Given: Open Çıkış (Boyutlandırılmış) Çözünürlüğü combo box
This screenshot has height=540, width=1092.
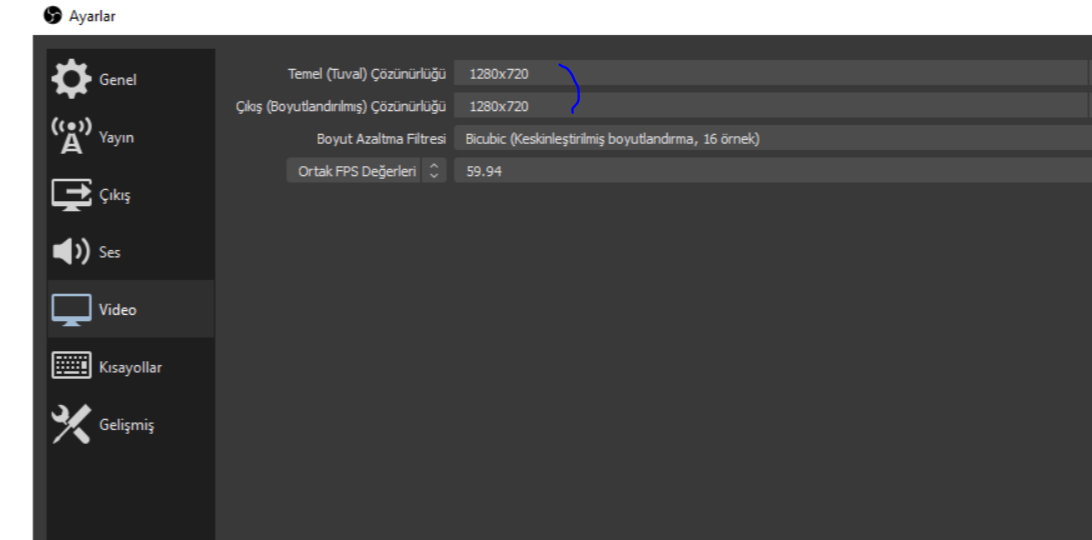Looking at the screenshot, I should tap(773, 106).
